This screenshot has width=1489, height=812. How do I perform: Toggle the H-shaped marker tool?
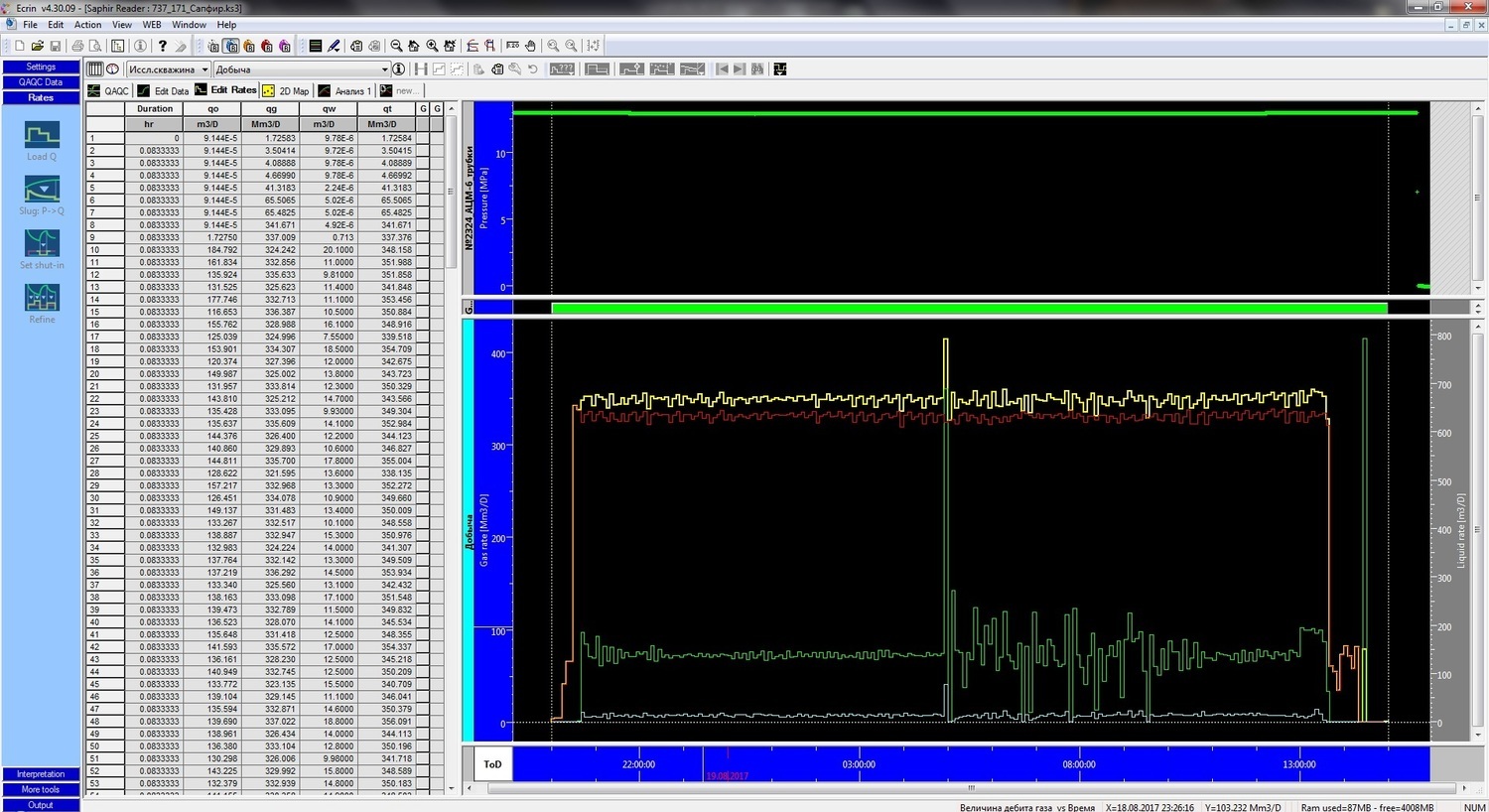coord(421,69)
